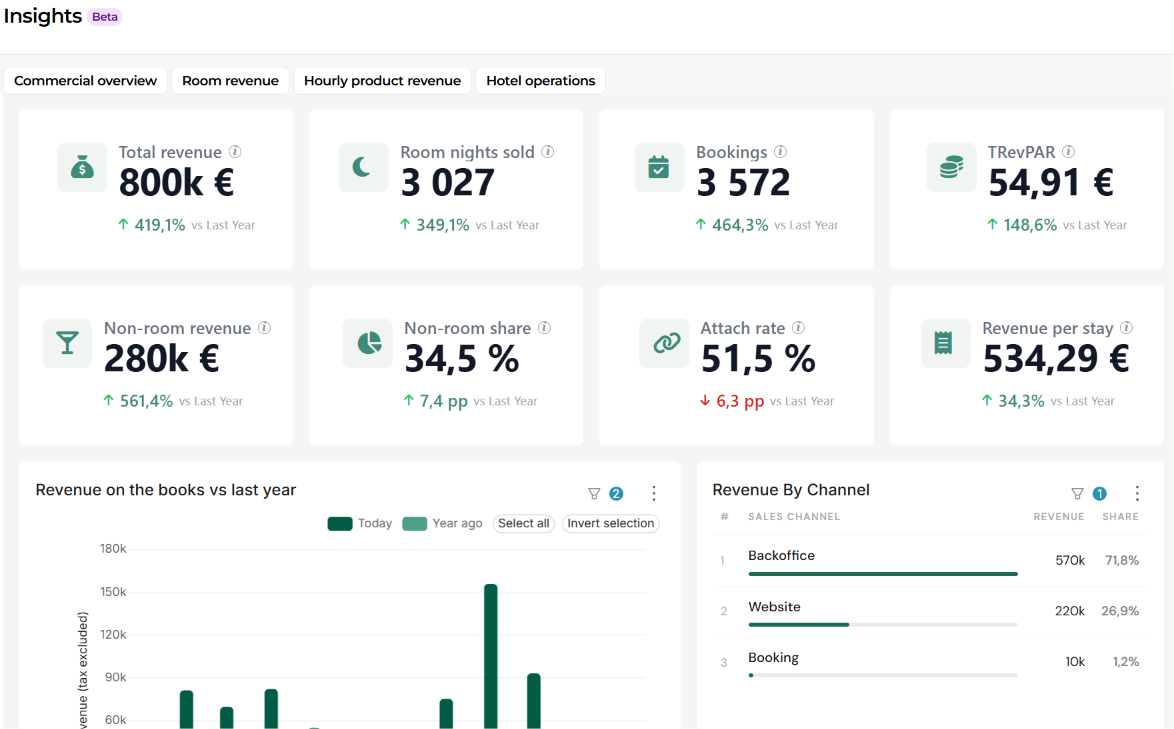The height and width of the screenshot is (729, 1174).
Task: Click the Invert selection button
Action: tap(610, 523)
